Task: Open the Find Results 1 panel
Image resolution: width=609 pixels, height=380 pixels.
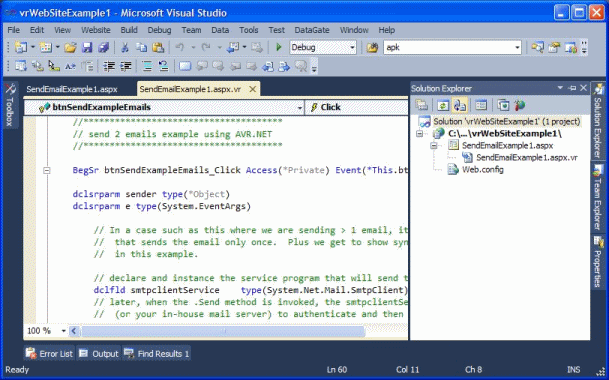Action: pyautogui.click(x=157, y=354)
